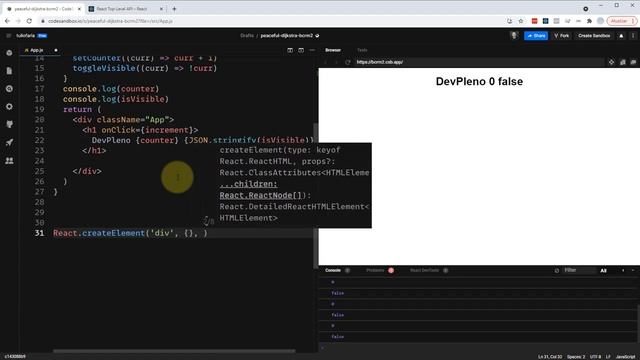Click the blue Share button
This screenshot has width=640, height=360.
[536, 36]
